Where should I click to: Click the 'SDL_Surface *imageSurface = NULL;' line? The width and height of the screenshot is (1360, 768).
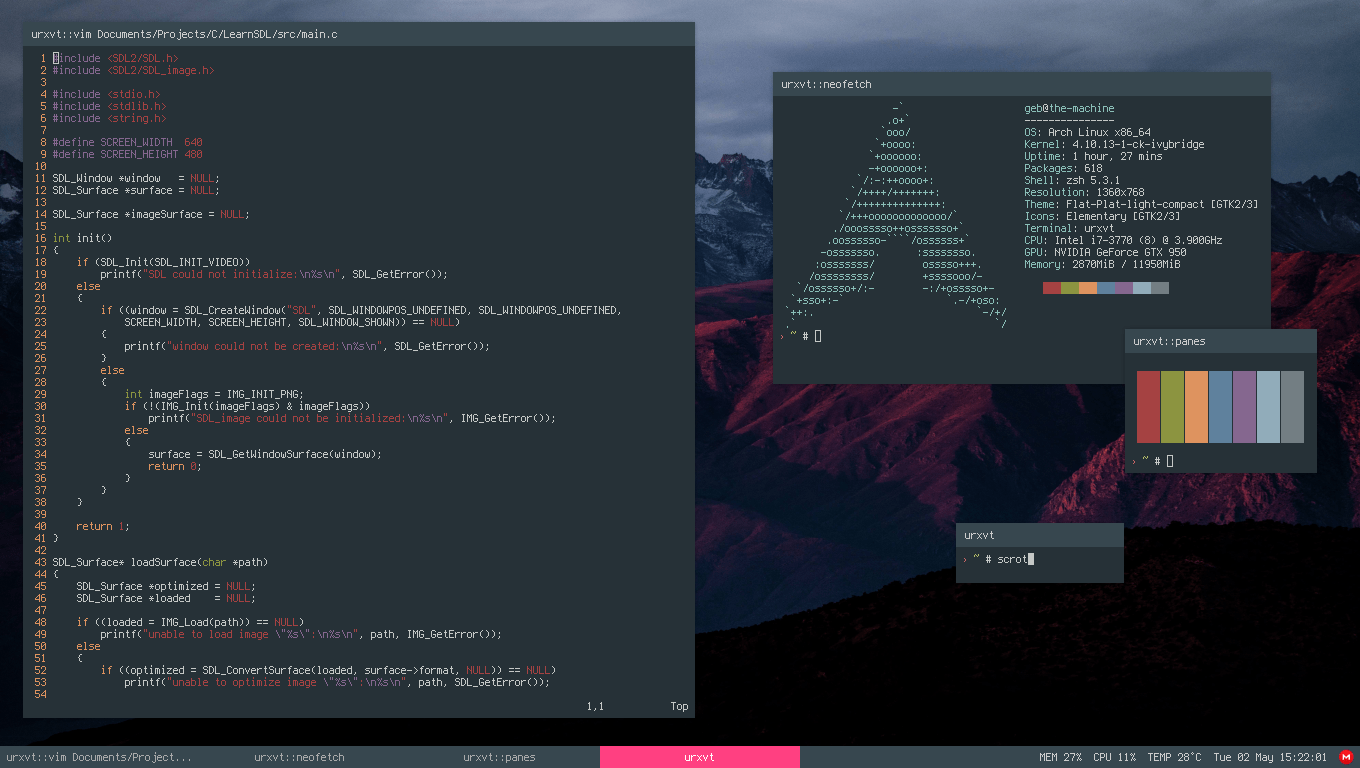point(152,214)
